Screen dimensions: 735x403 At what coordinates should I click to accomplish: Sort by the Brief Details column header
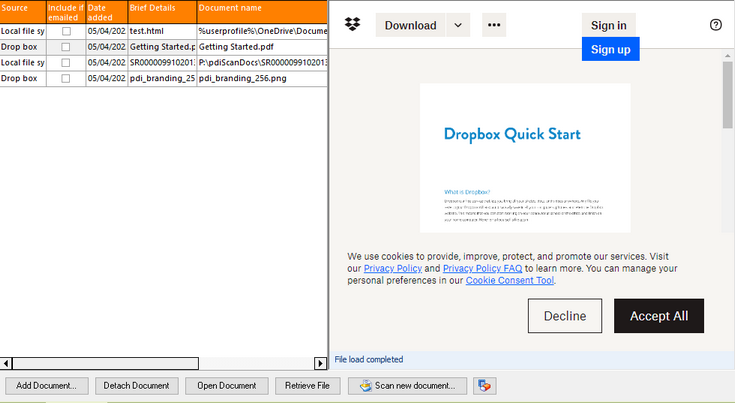pos(162,12)
